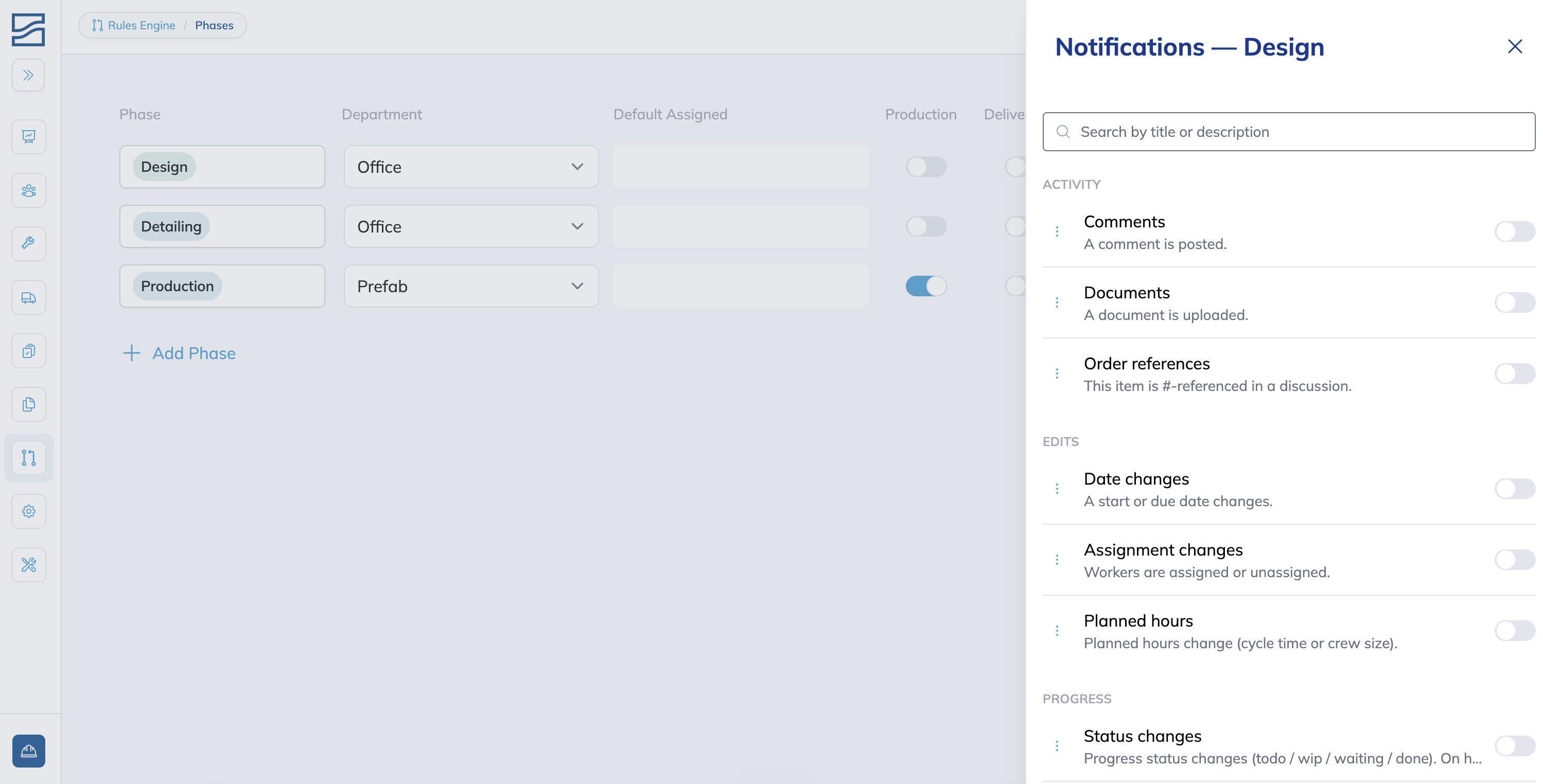This screenshot has width=1543, height=784.
Task: Focus the Search by title or description field
Action: [1288, 132]
